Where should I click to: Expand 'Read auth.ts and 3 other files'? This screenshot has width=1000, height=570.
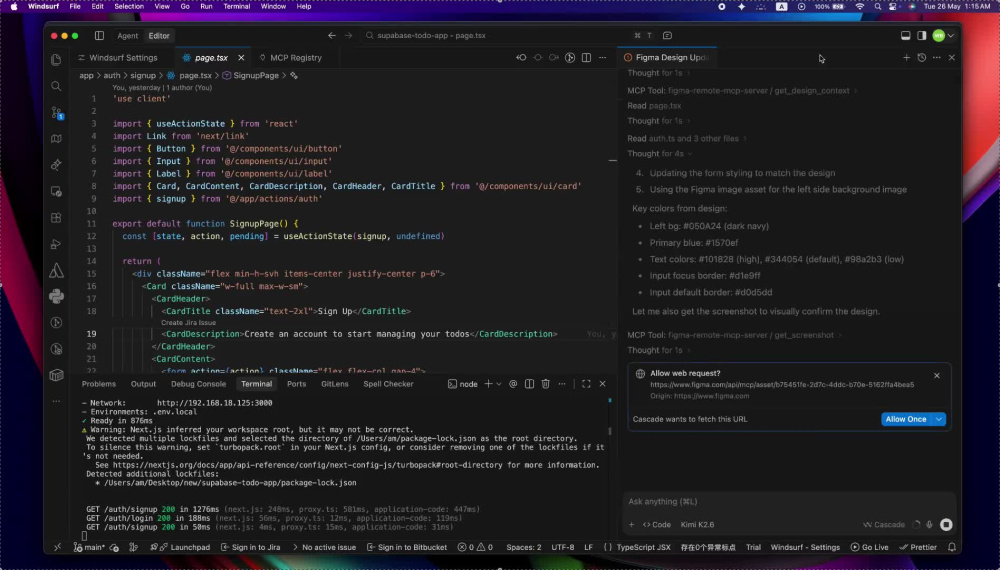pyautogui.click(x=686, y=138)
